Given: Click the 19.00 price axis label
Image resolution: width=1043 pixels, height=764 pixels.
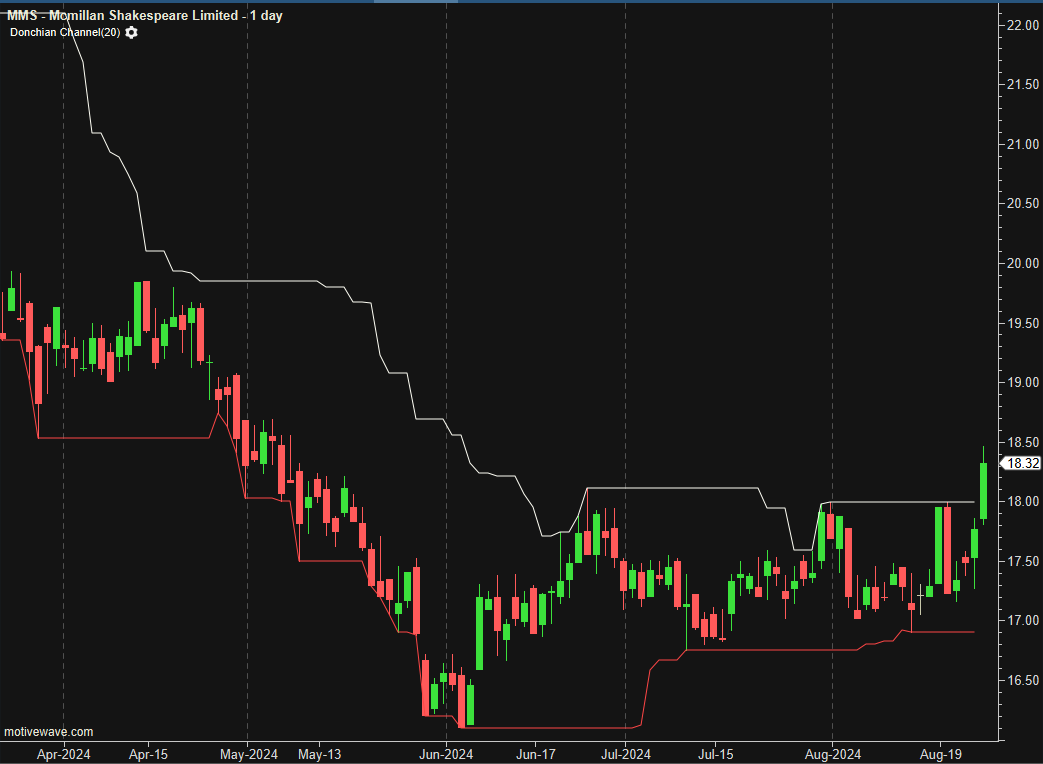Looking at the screenshot, I should click(x=1021, y=383).
